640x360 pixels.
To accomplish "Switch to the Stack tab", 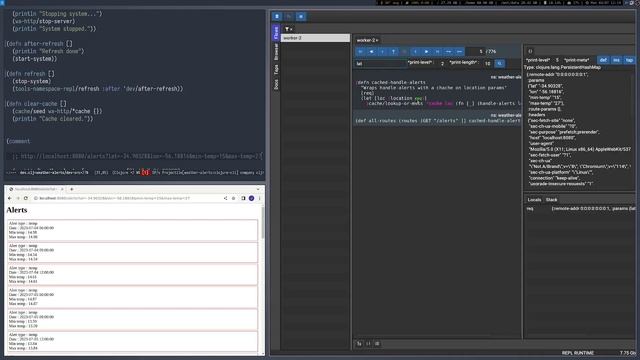I will tap(551, 200).
